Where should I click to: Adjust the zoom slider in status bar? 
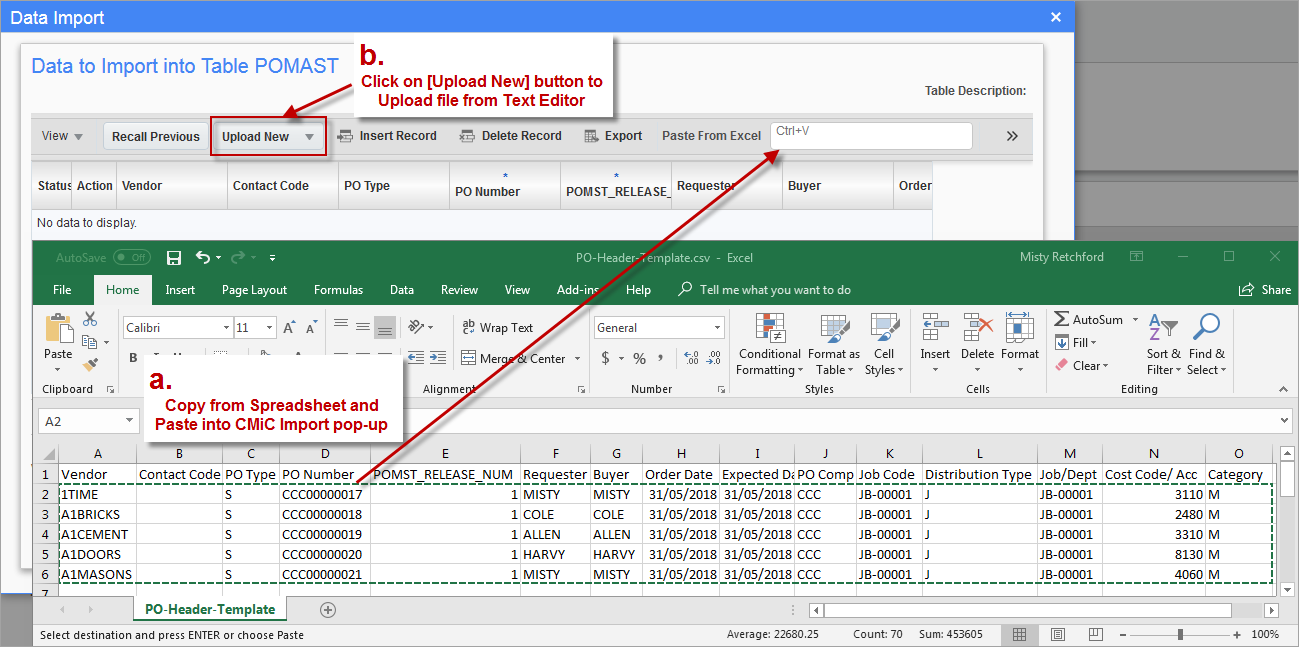pyautogui.click(x=1179, y=634)
